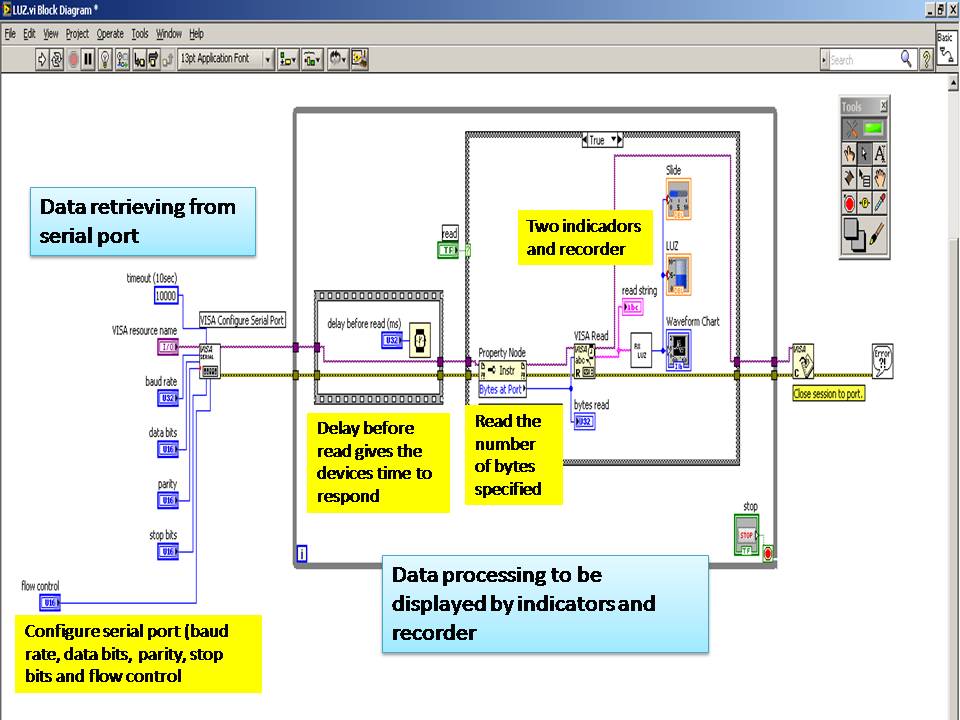The height and width of the screenshot is (720, 960).
Task: Select the Set Breakpoint tool
Action: pyautogui.click(x=849, y=203)
